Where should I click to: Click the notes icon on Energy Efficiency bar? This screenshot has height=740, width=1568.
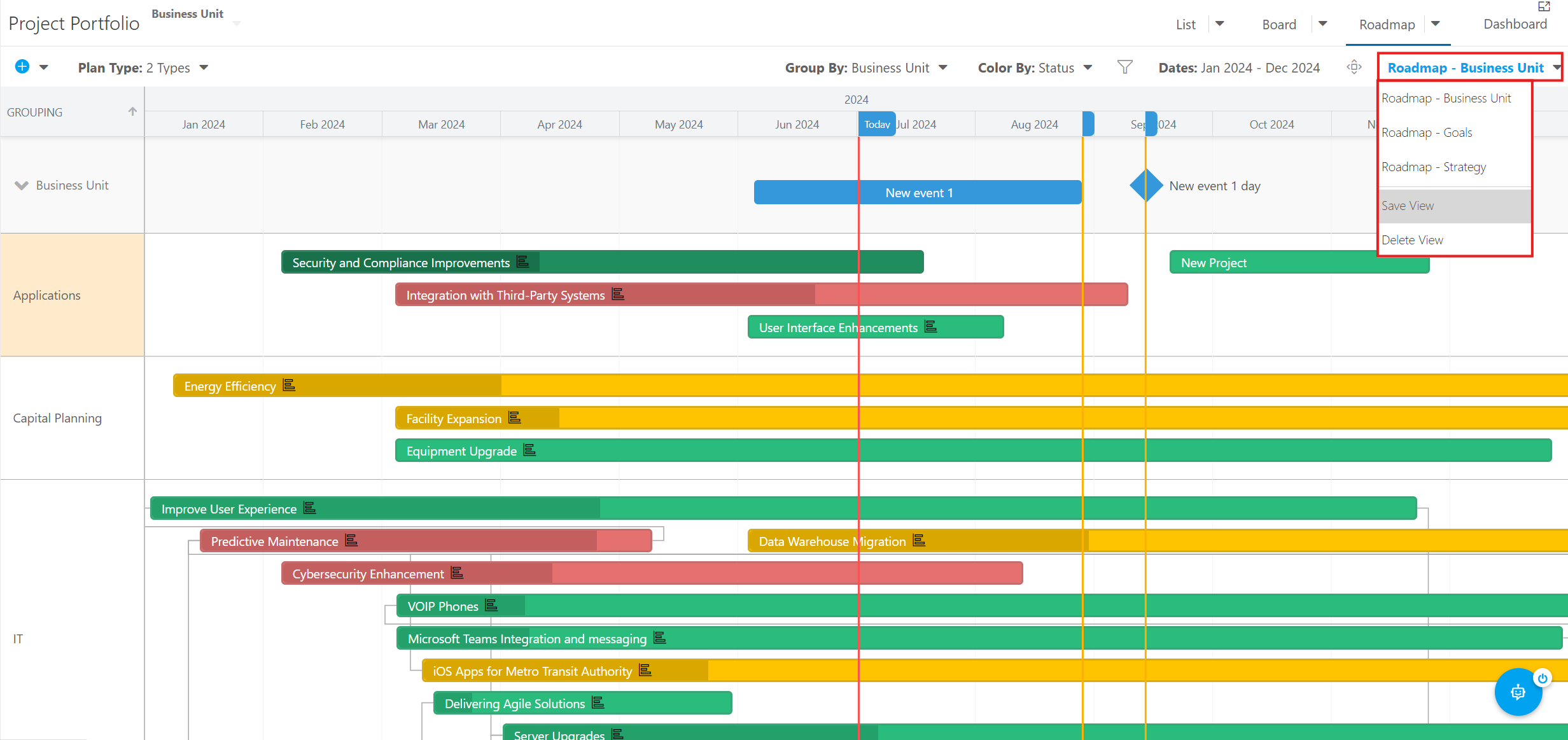click(289, 385)
